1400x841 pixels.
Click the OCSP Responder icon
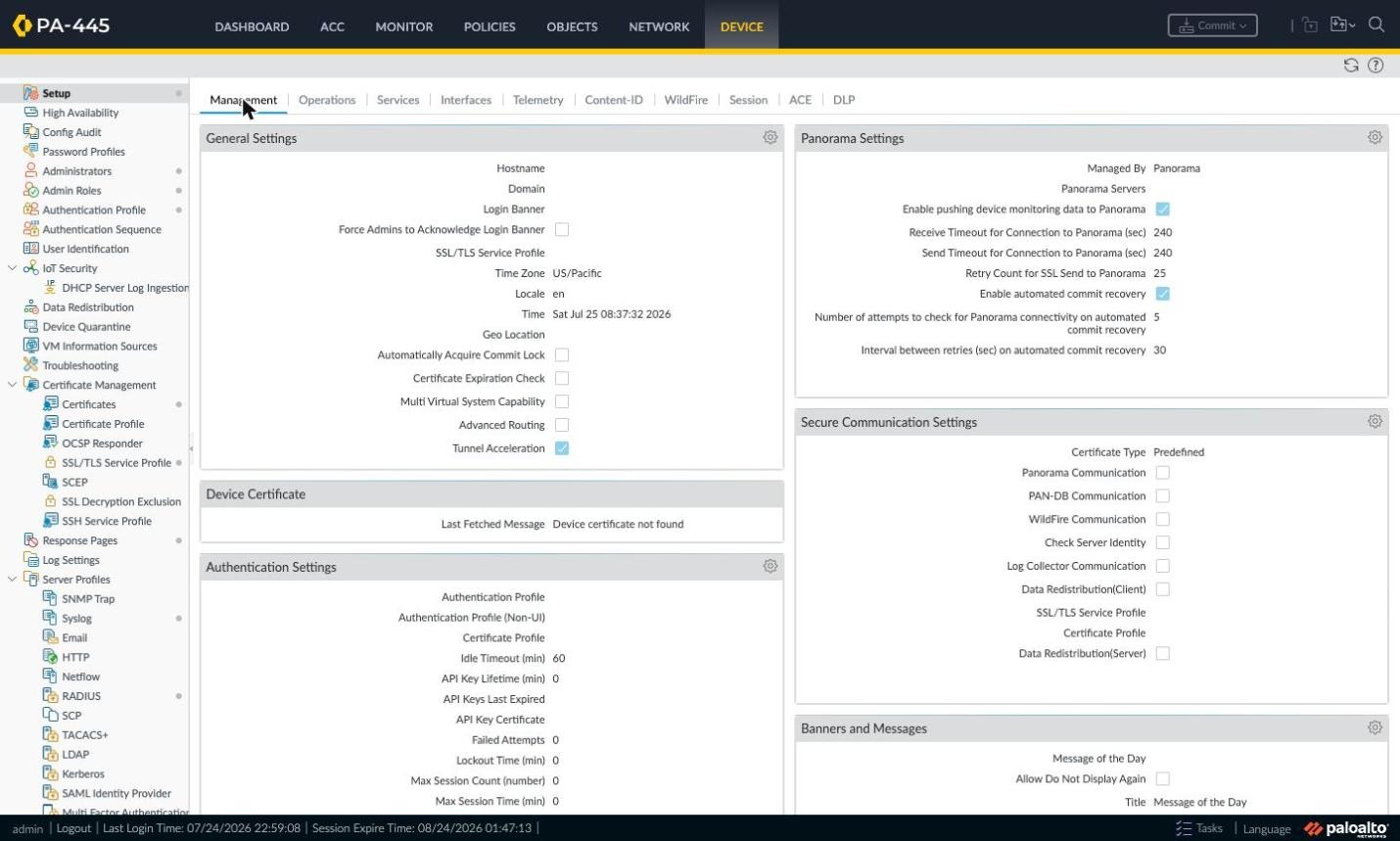(50, 444)
